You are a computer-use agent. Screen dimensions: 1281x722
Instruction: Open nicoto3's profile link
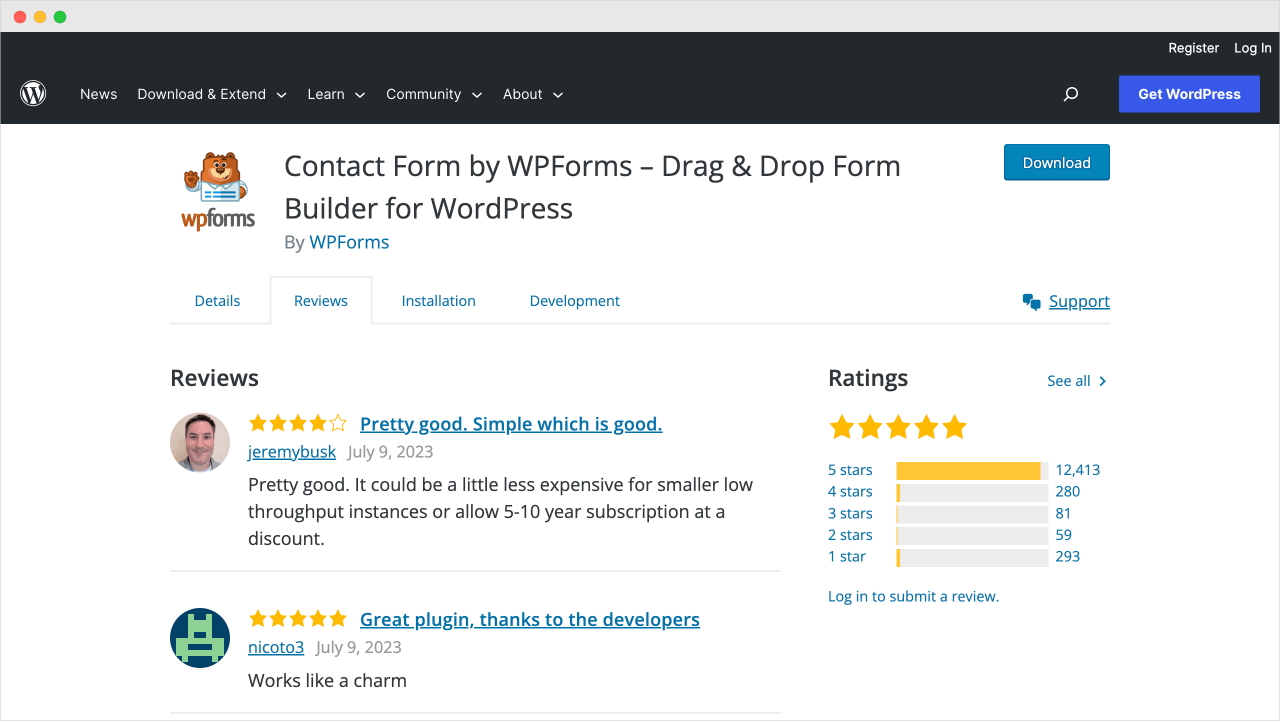click(276, 647)
